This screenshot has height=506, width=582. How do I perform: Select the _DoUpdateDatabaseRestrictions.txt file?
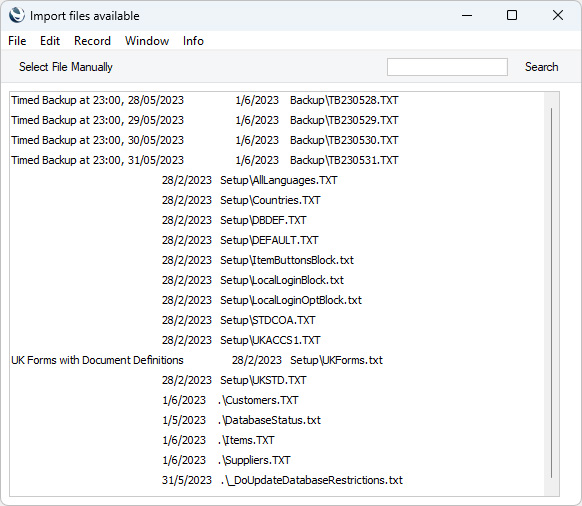(277, 480)
